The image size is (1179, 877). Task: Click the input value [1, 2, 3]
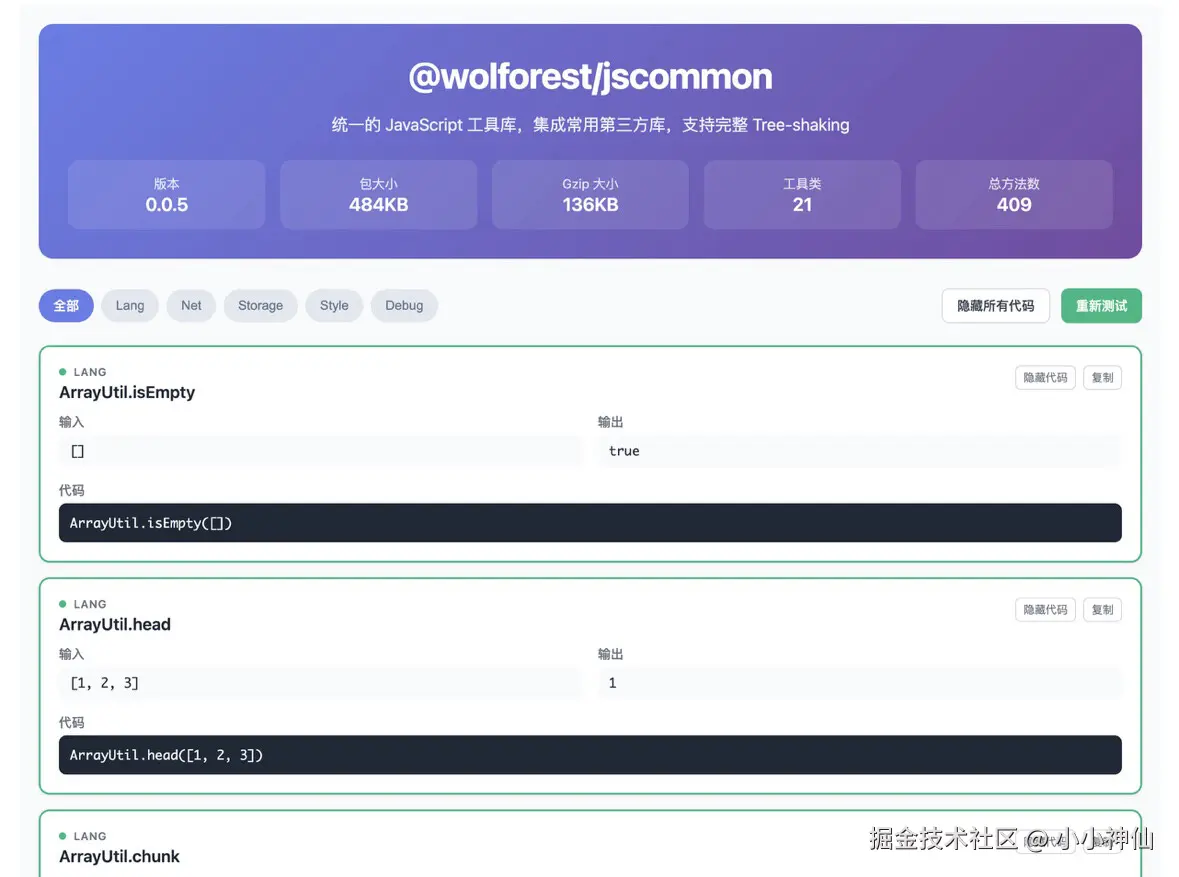coord(320,683)
